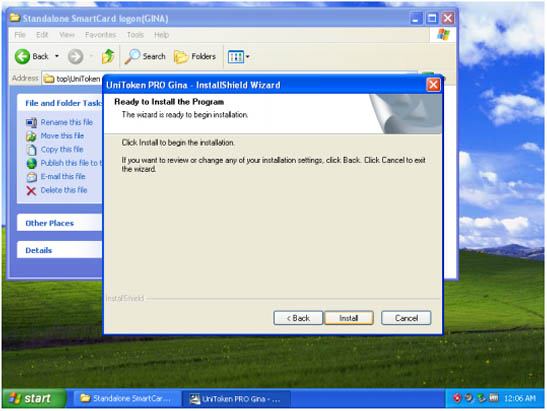
Task: Close the InstallShield Wizard dialog
Action: click(433, 85)
